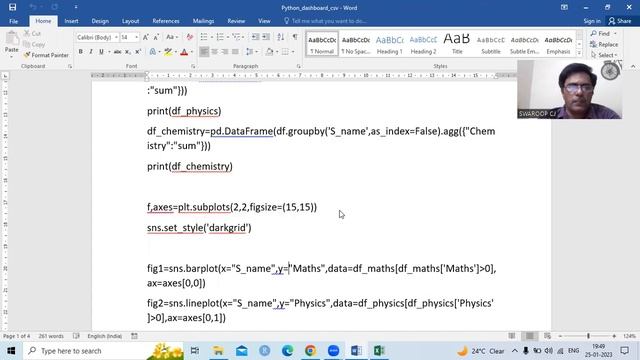Clear all formatting
640x360 pixels.
pos(189,37)
